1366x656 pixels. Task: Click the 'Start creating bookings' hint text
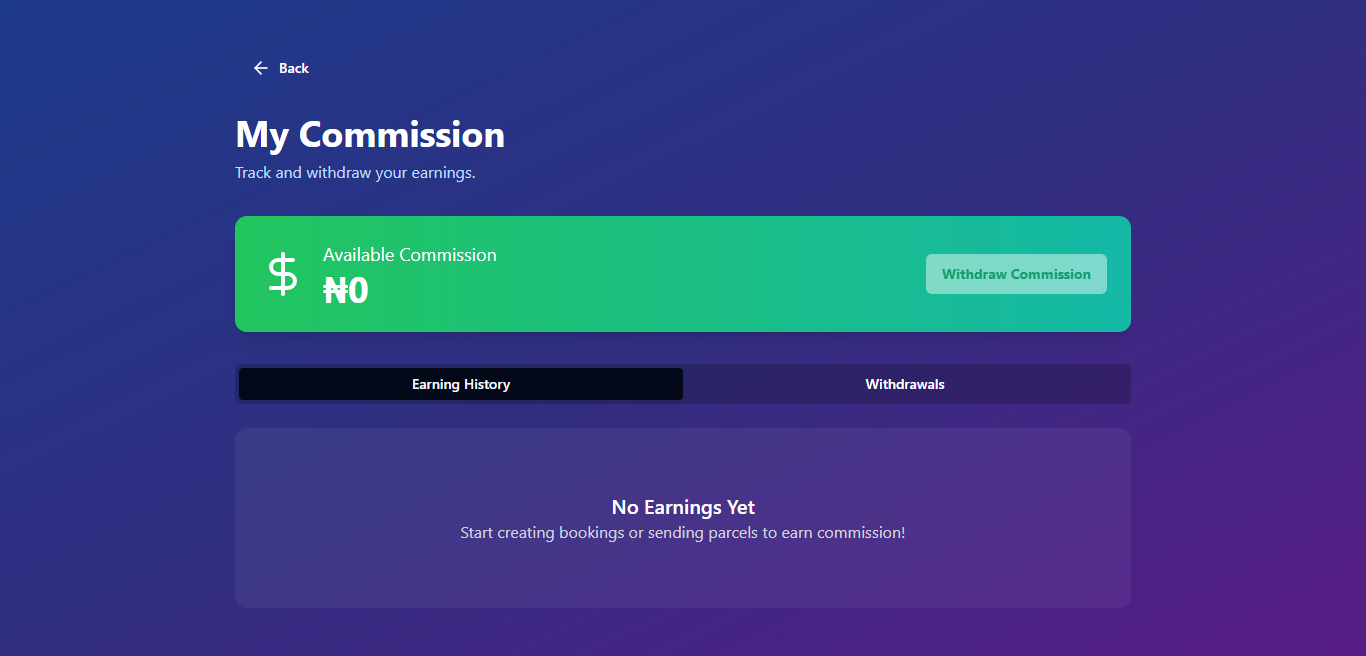click(683, 533)
